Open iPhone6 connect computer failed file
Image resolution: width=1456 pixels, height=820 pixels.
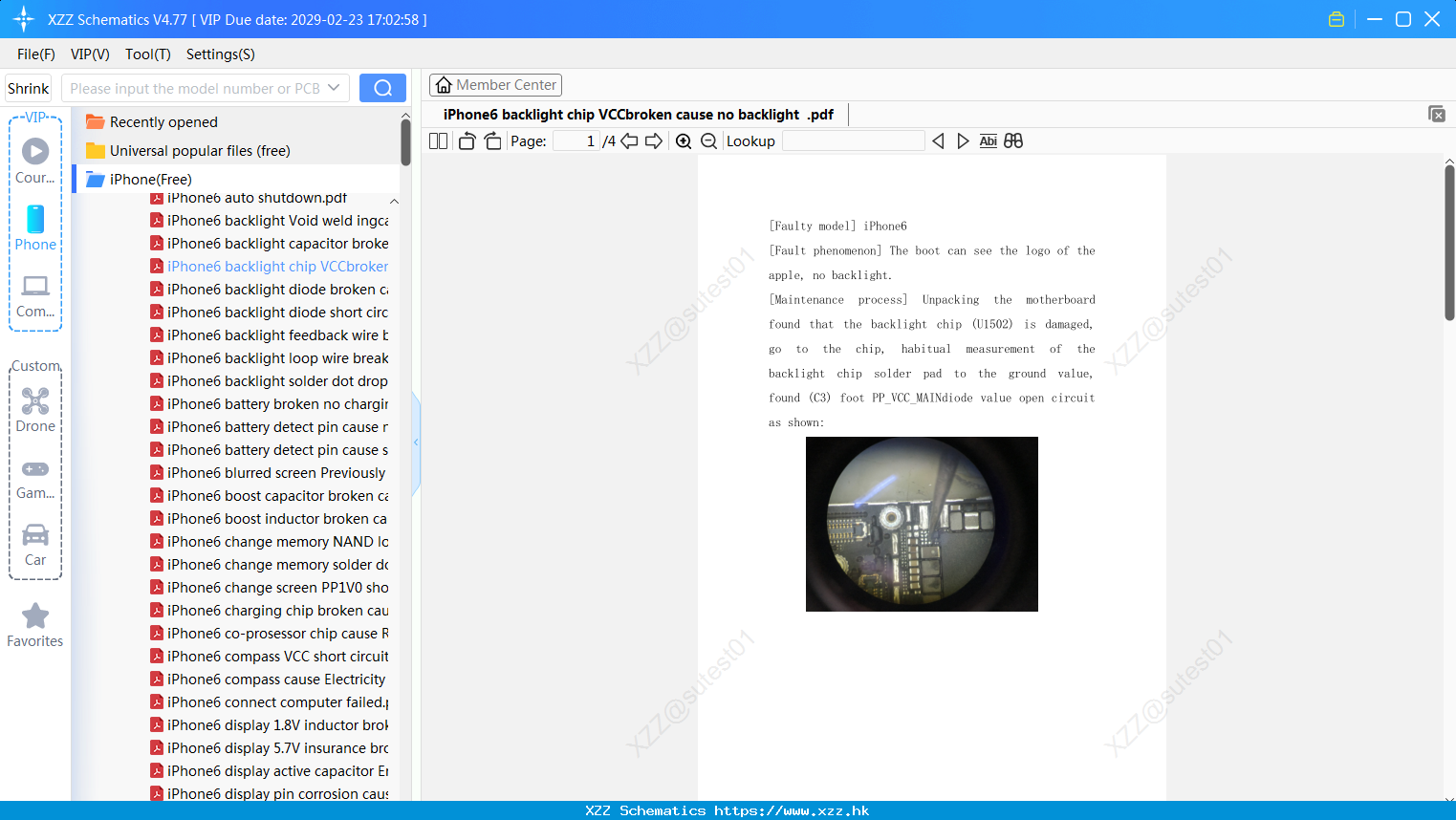click(x=269, y=702)
